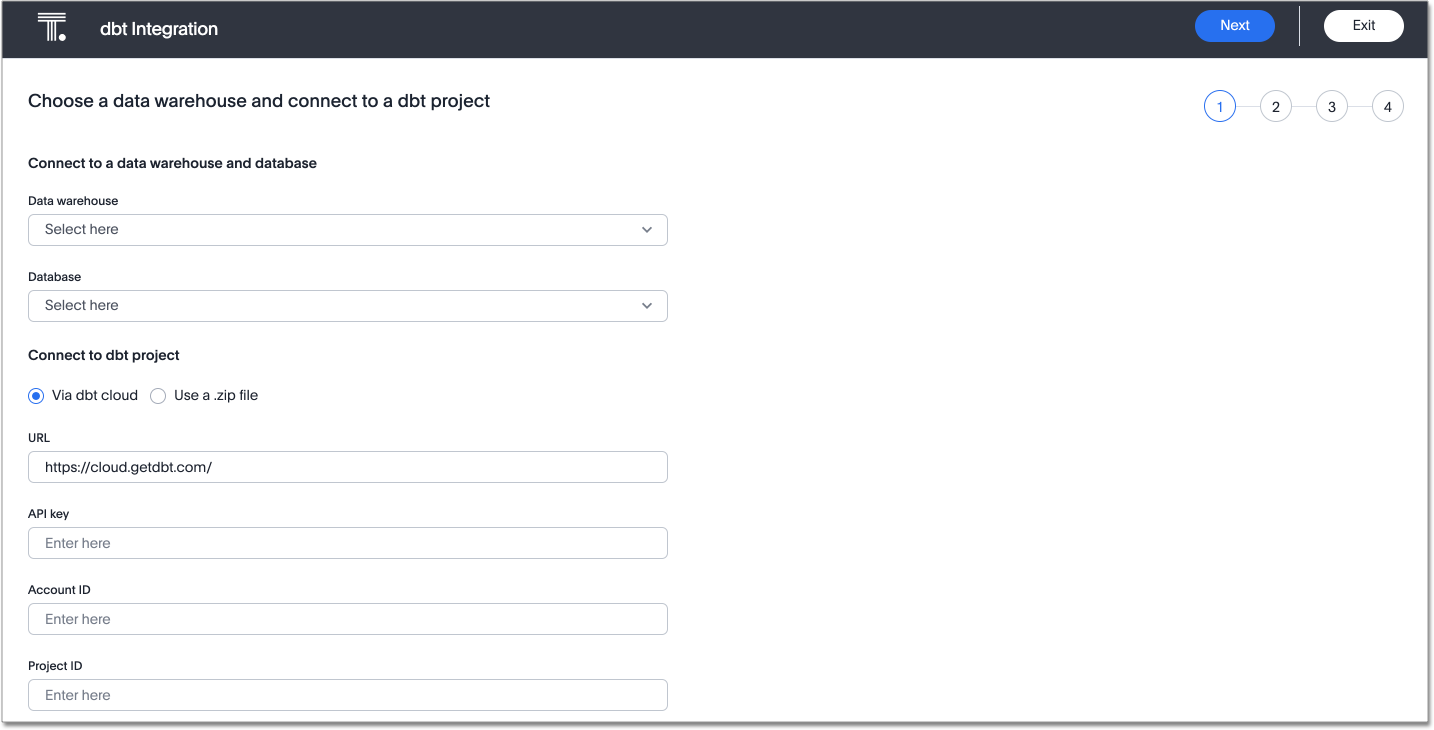This screenshot has height=730, width=1434.
Task: Click the URL input containing cloud.getdbt.com
Action: click(x=347, y=466)
